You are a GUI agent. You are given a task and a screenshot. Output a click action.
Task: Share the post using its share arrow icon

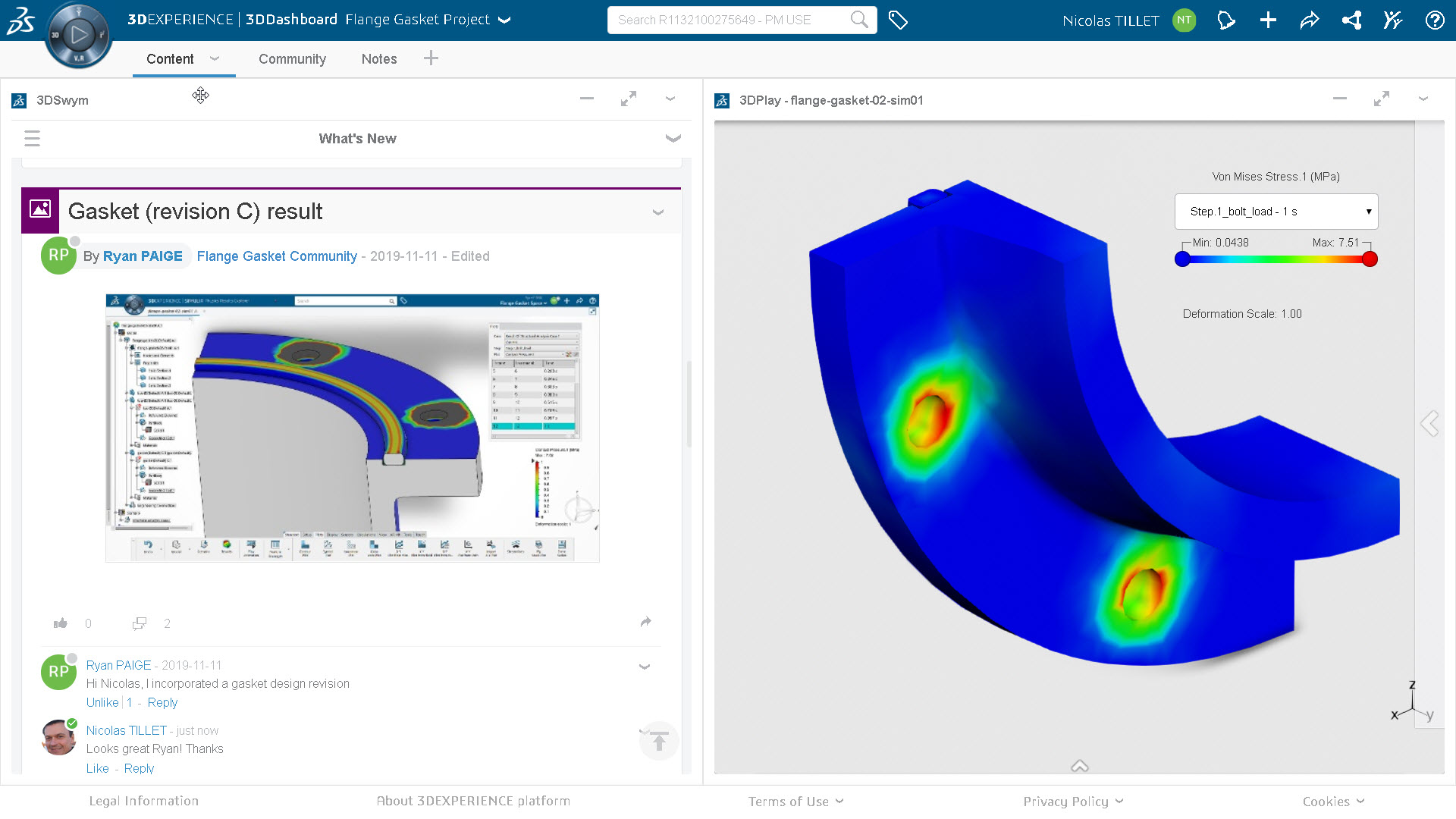[x=645, y=622]
